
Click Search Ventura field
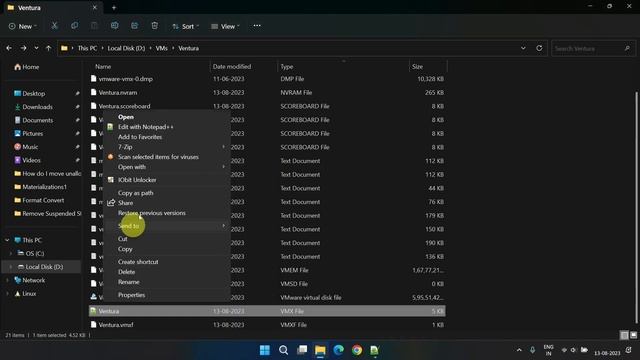click(593, 49)
